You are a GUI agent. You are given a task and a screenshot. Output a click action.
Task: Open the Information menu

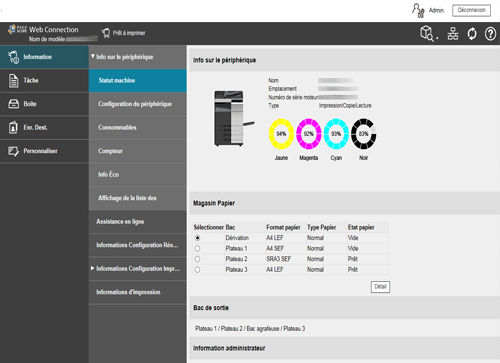44,57
